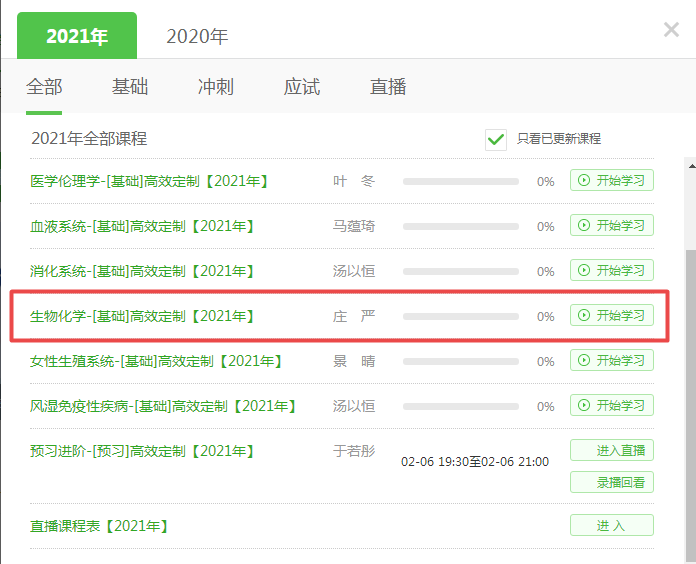Click play icon in 血液系统 row
The image size is (696, 564).
click(584, 226)
